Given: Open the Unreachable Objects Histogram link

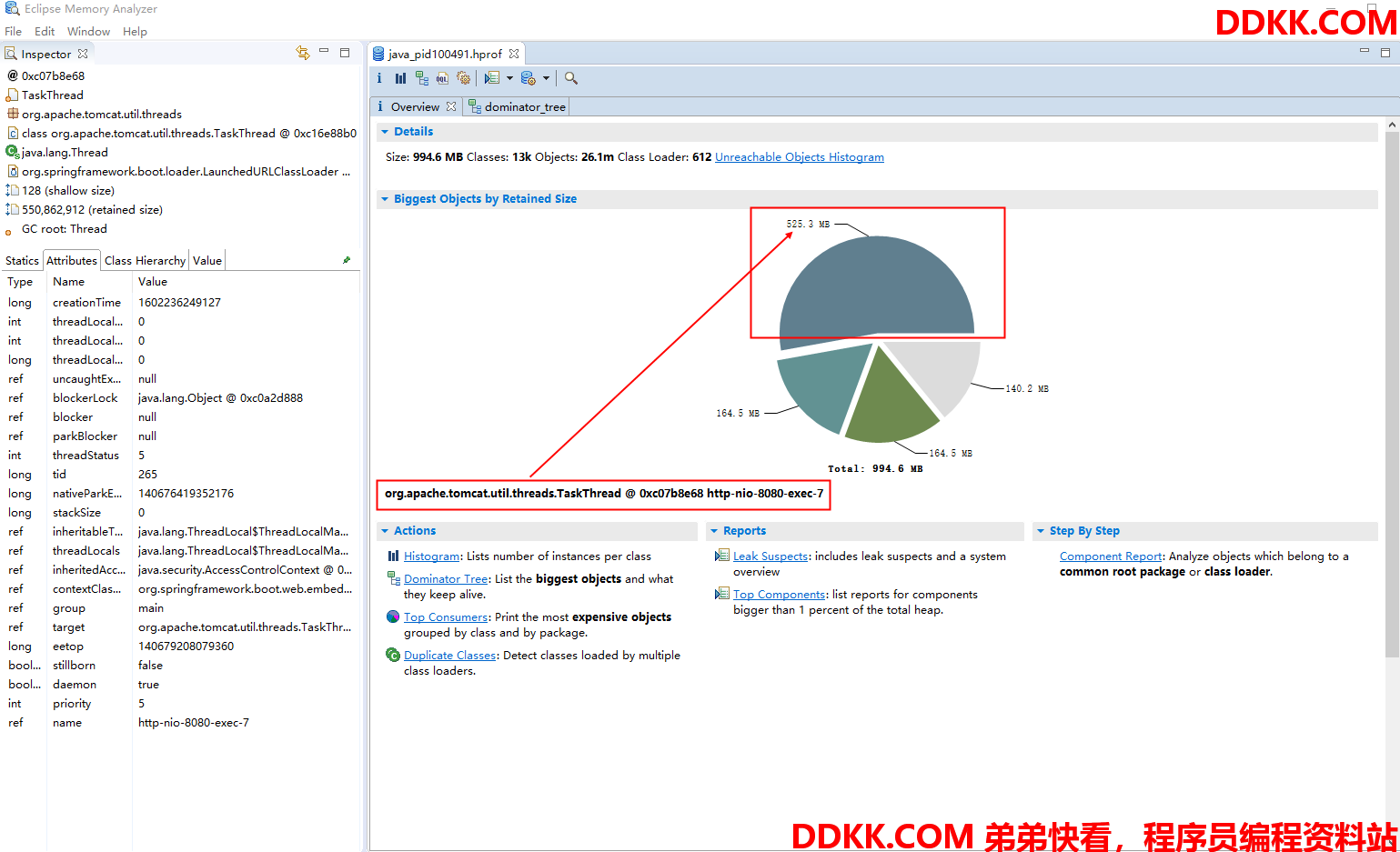Looking at the screenshot, I should pos(800,156).
